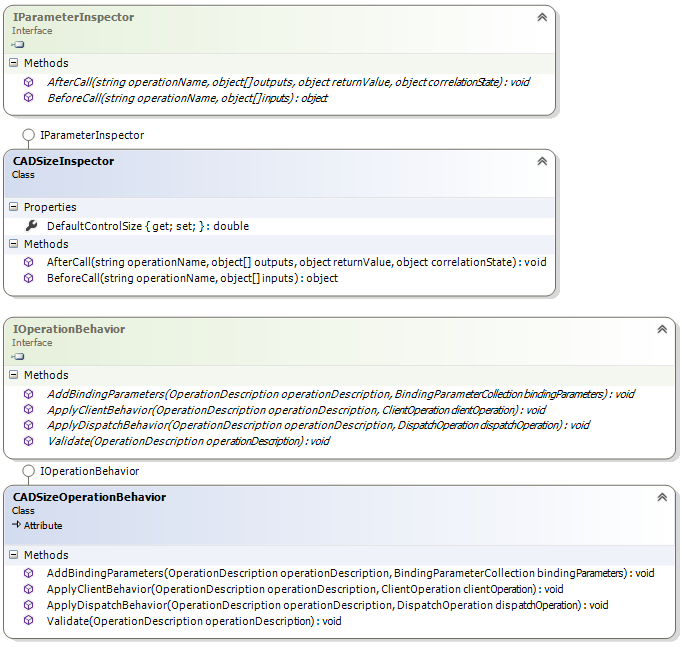Viewport: 682px width, 647px height.
Task: Click the wrench icon beside DefaultControlSize property
Action: [30, 226]
